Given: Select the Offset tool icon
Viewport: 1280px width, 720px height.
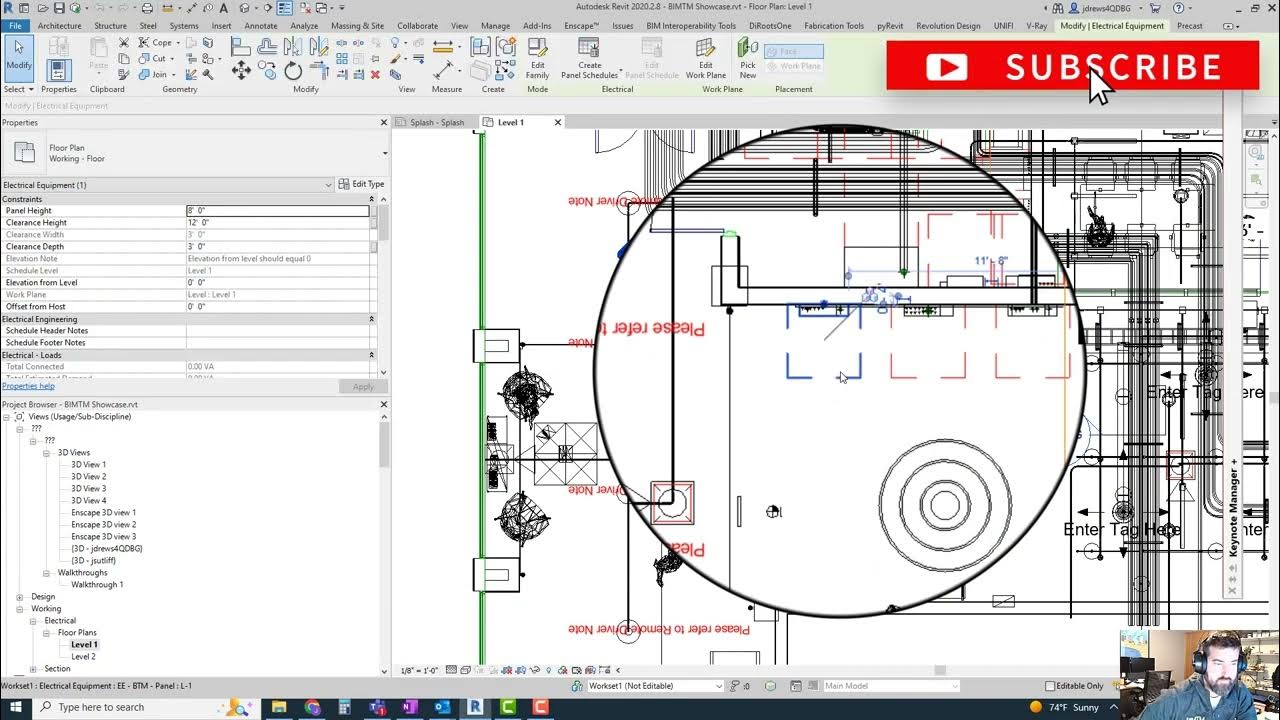Looking at the screenshot, I should 267,45.
